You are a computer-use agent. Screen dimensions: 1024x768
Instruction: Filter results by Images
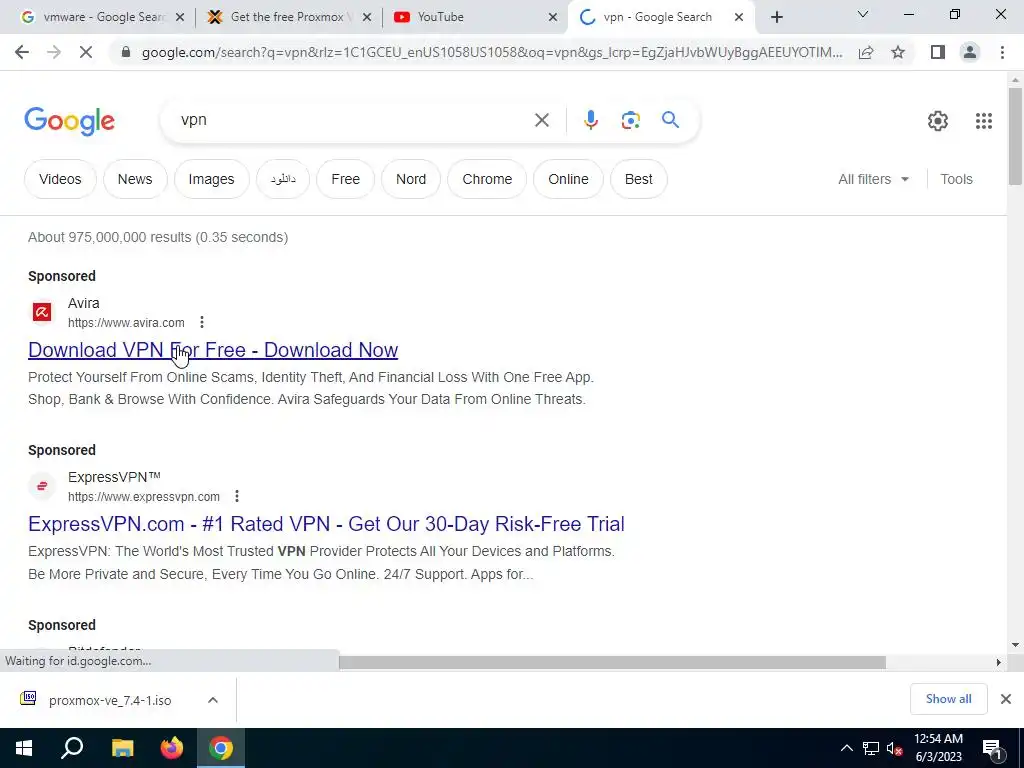tap(211, 179)
